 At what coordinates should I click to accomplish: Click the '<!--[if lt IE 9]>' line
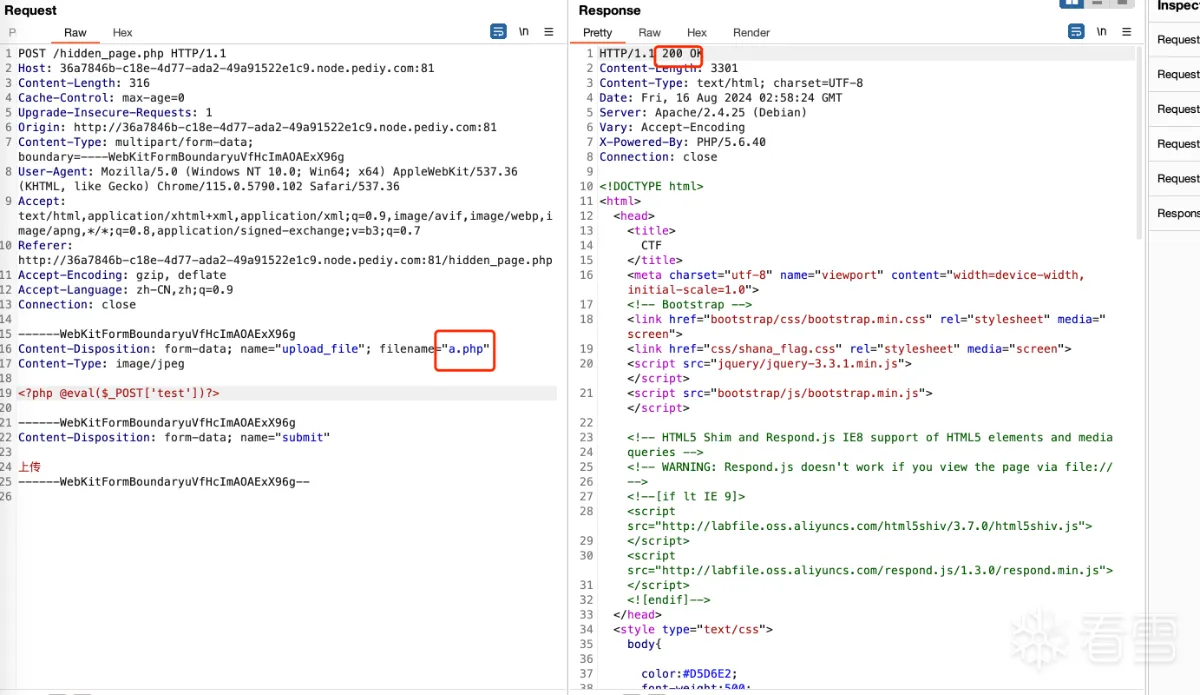pos(687,496)
